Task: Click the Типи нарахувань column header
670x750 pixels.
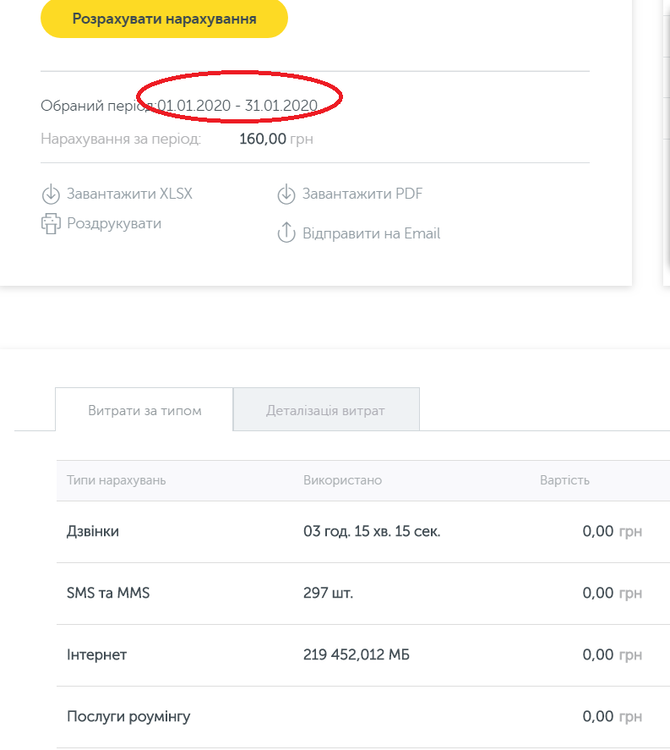Action: coord(116,480)
